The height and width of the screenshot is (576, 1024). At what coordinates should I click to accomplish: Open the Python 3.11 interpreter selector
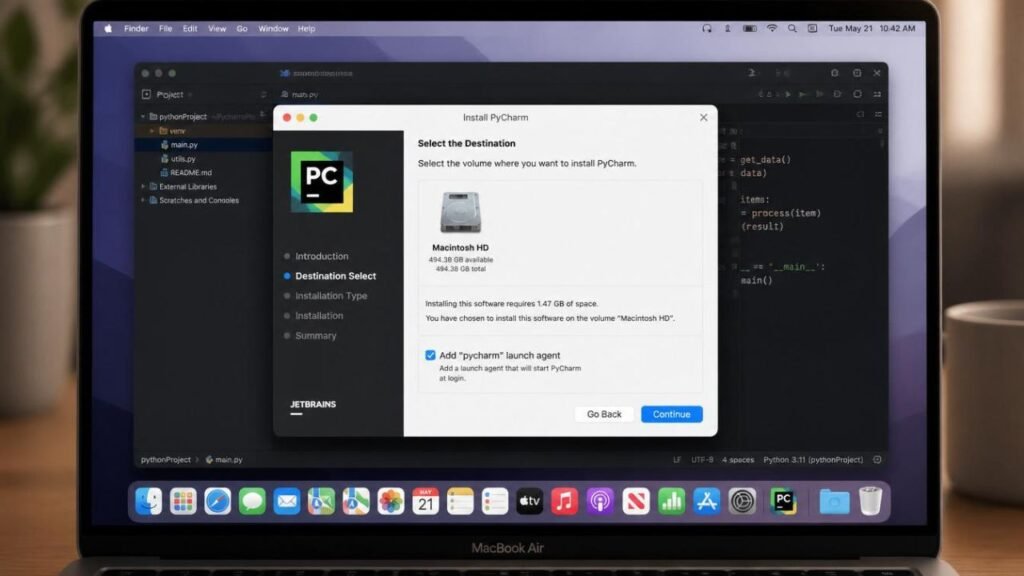pyautogui.click(x=813, y=460)
